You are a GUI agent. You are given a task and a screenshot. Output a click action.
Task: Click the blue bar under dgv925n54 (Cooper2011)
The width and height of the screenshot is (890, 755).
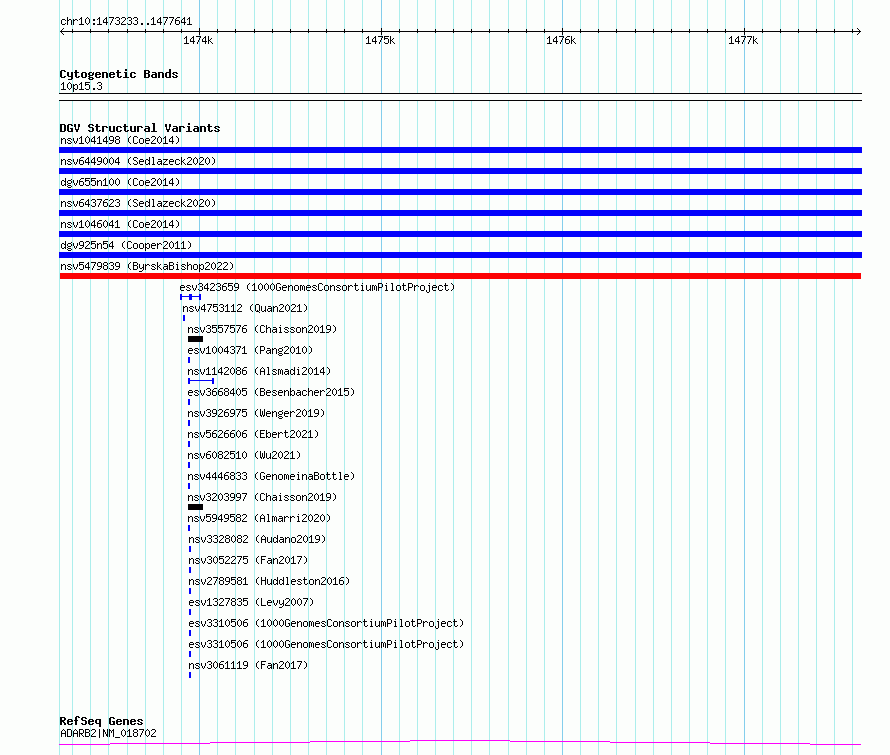point(460,255)
